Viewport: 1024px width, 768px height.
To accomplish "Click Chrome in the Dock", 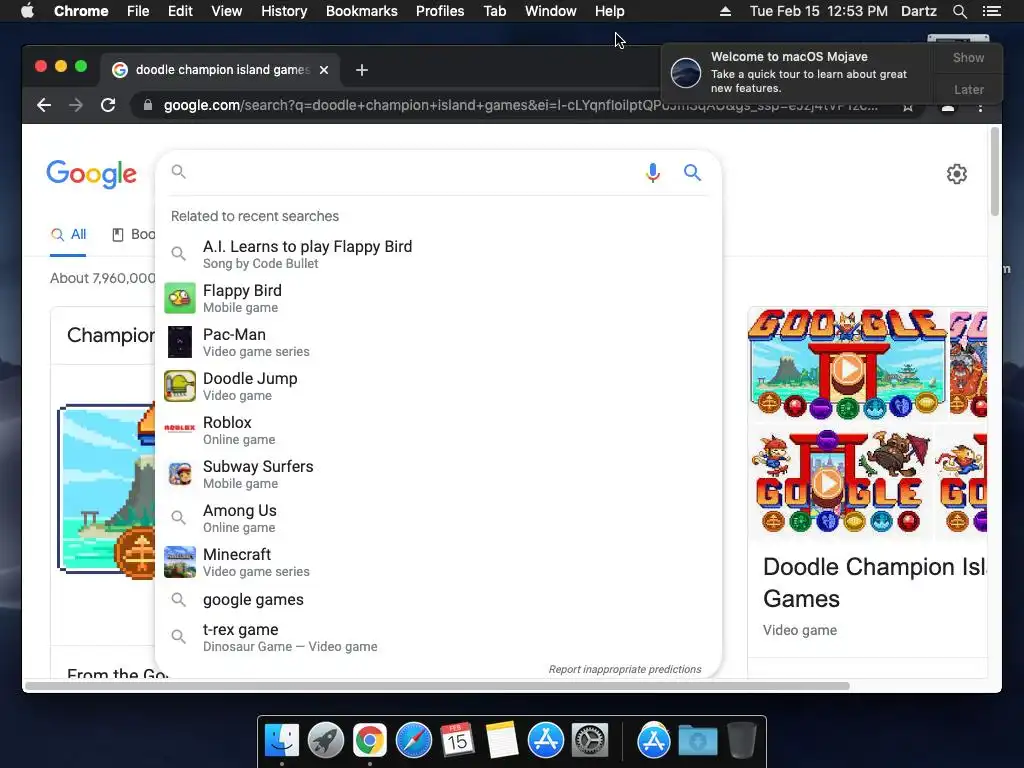I will point(370,741).
